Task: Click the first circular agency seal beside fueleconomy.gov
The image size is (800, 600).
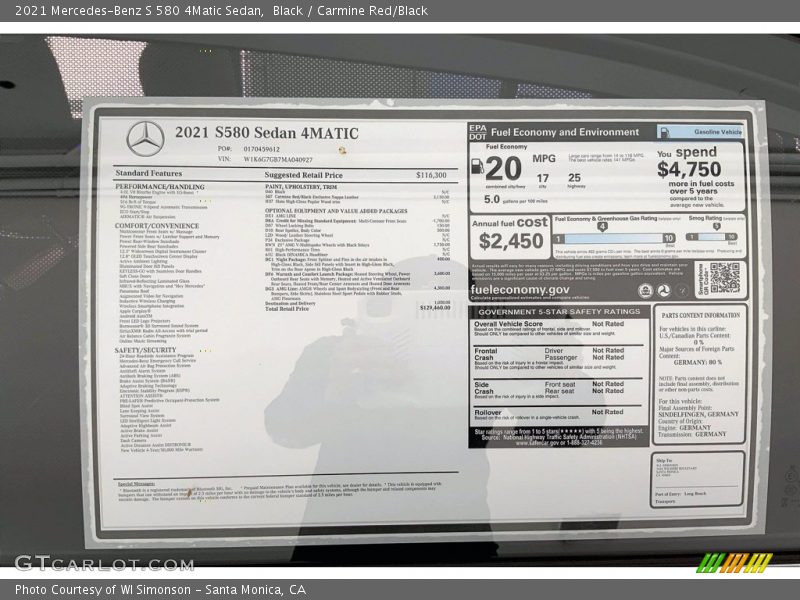Action: [645, 291]
